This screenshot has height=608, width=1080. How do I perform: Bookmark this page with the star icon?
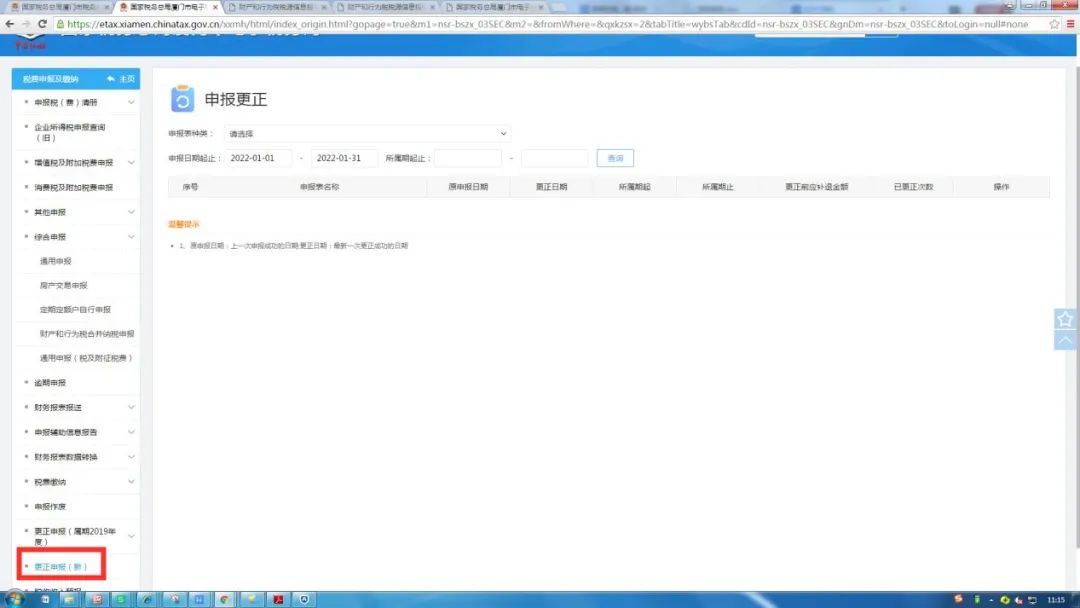point(1054,24)
